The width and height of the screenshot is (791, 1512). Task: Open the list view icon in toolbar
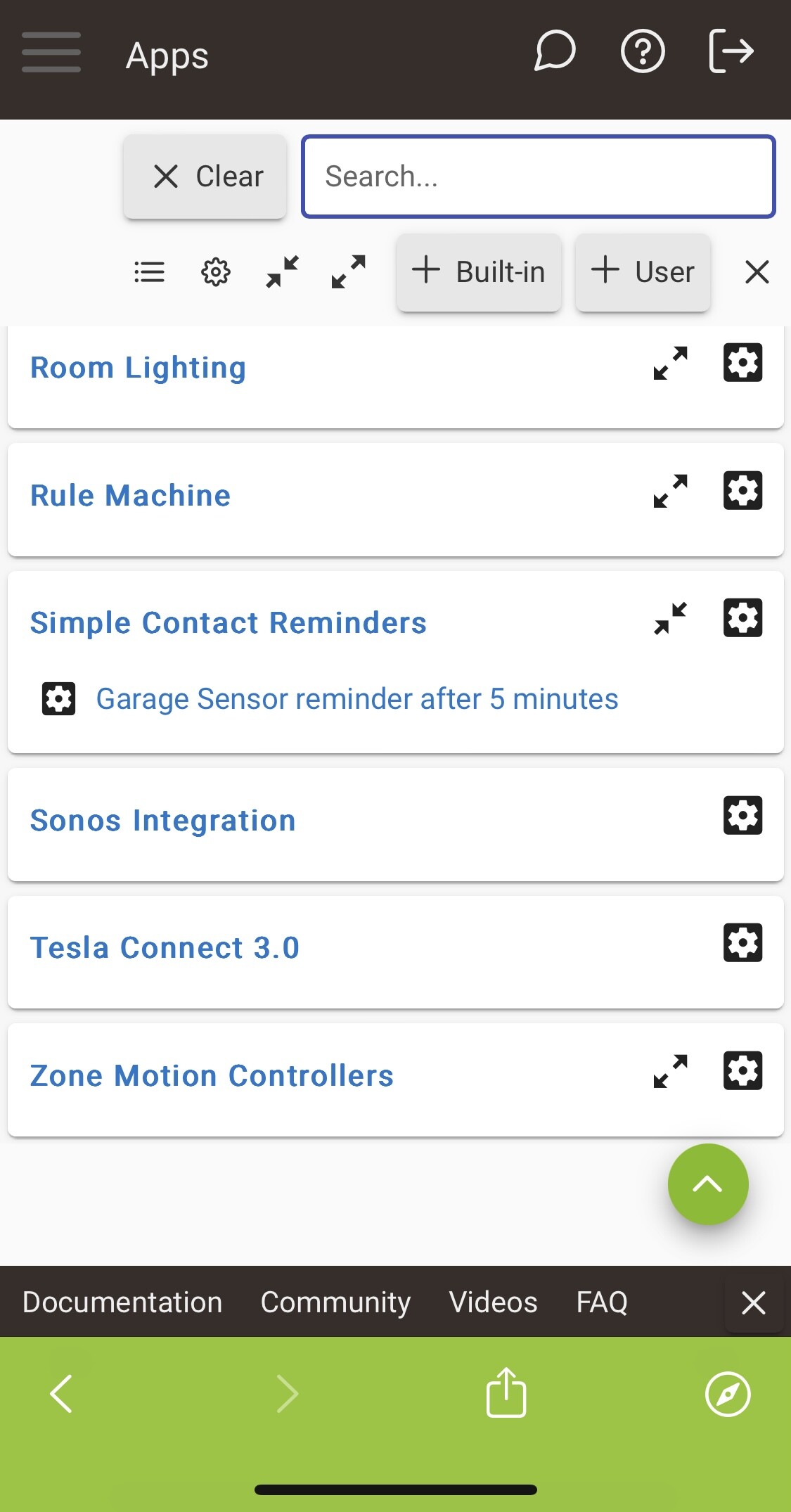pos(149,272)
